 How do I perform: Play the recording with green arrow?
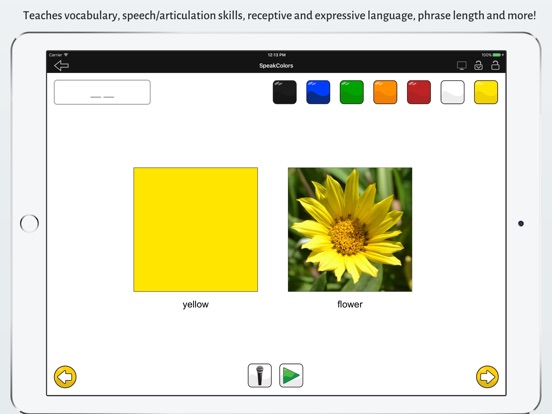click(x=291, y=375)
